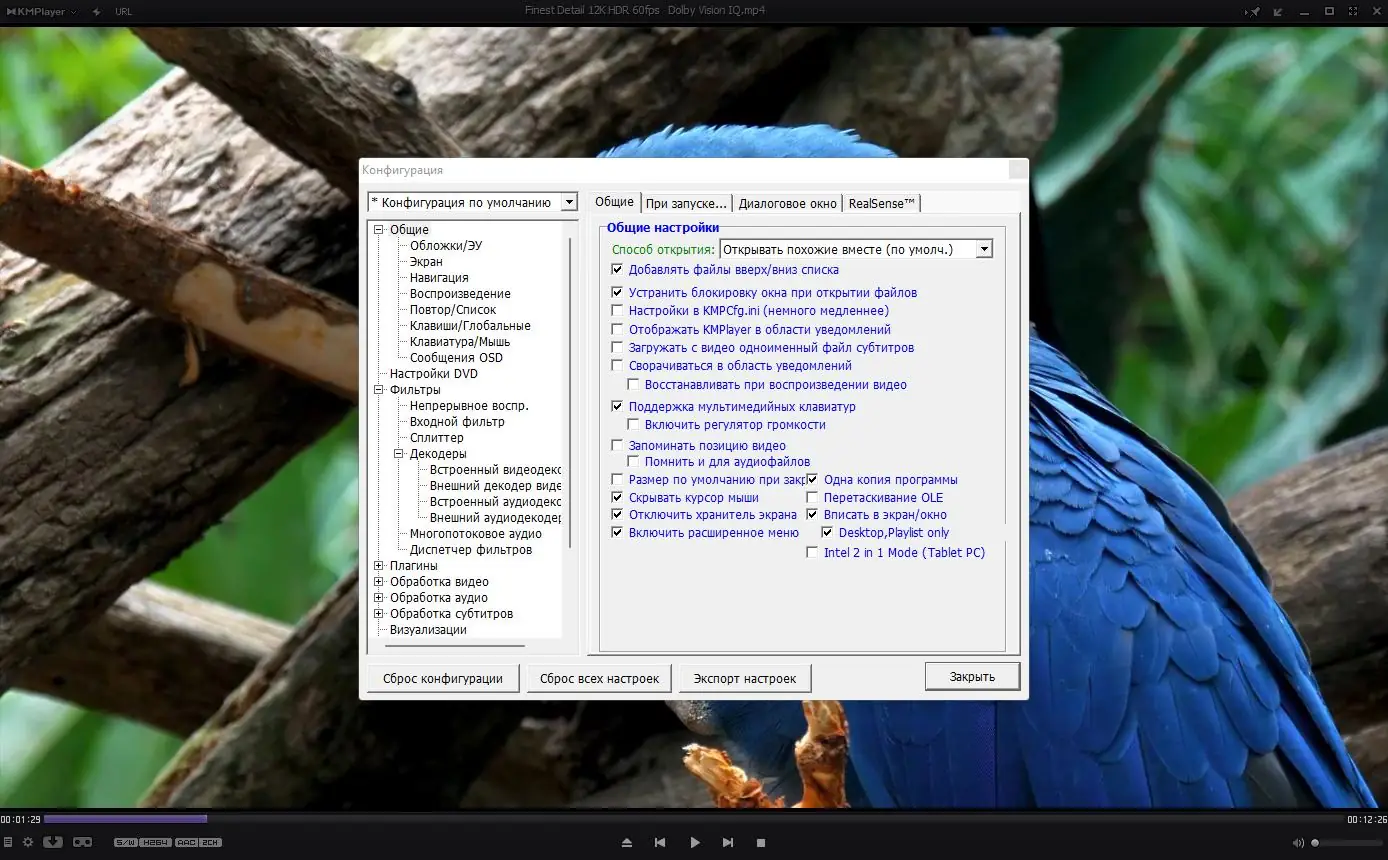Viewport: 1388px width, 860px height.
Task: Switch to the Диалоговое окно tab
Action: 788,203
